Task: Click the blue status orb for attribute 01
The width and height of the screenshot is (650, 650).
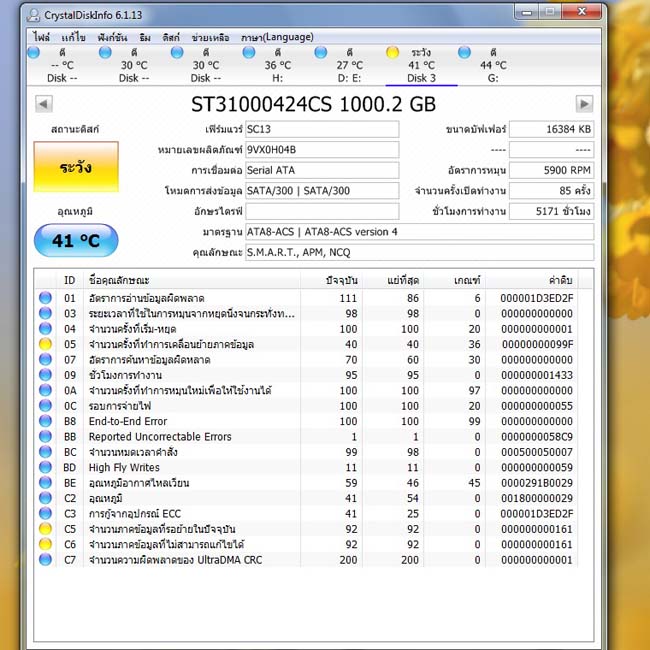Action: pyautogui.click(x=45, y=298)
